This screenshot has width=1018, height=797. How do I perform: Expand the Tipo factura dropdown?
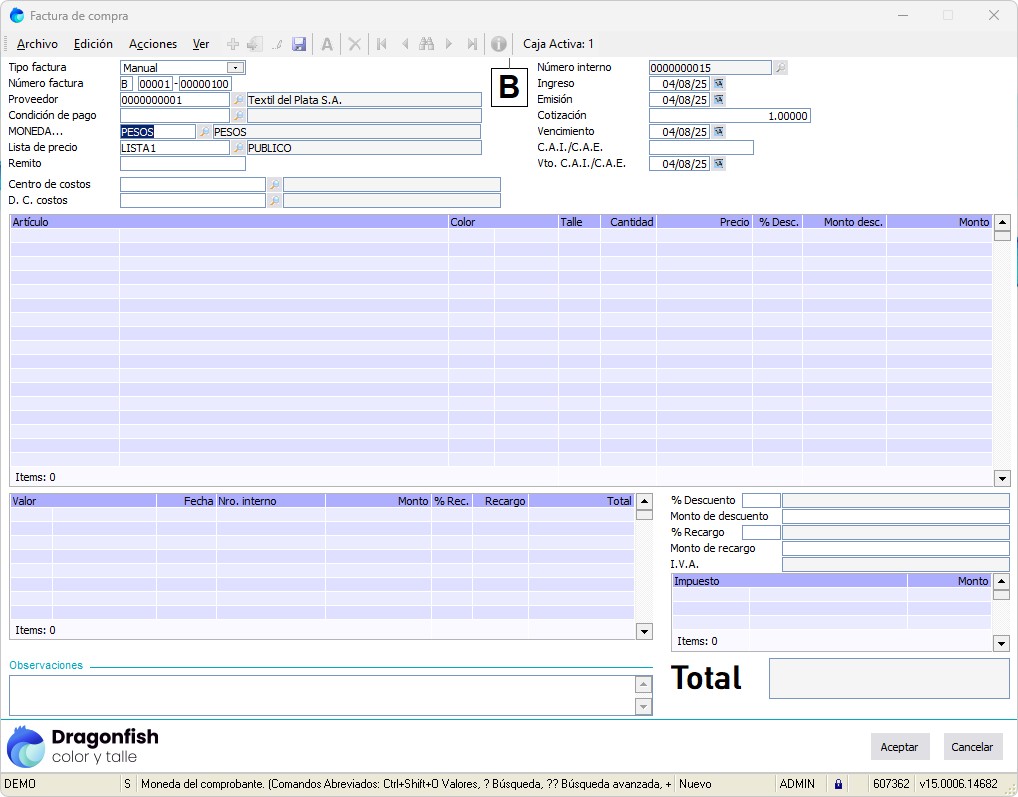click(x=235, y=68)
